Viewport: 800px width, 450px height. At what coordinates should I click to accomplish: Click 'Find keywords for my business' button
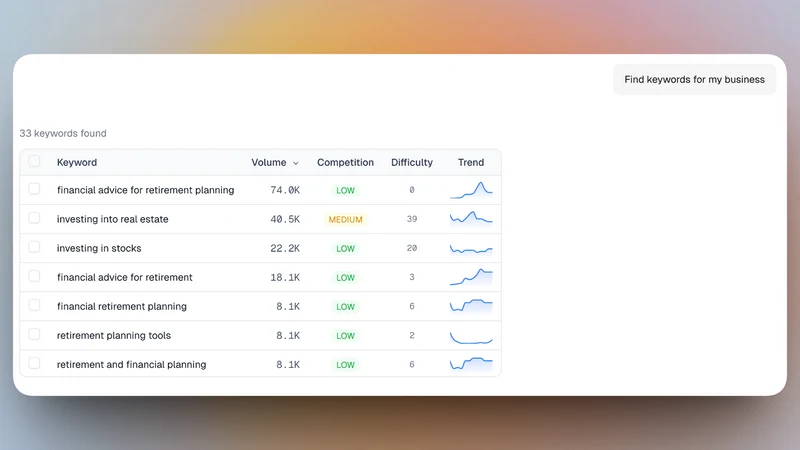[694, 80]
